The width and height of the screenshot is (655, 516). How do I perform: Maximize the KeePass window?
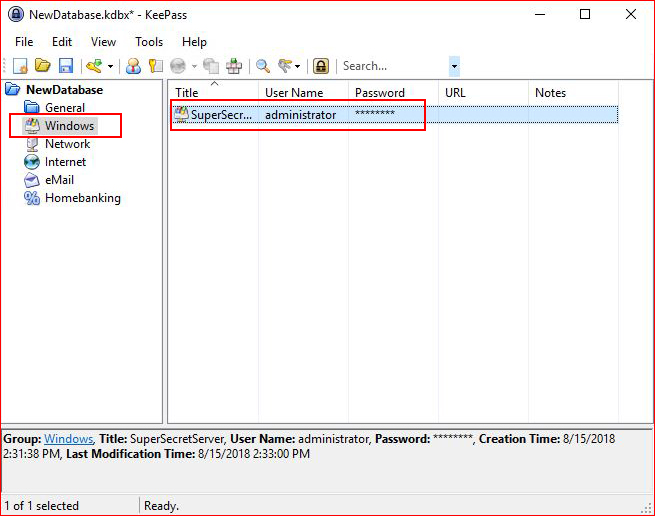[585, 15]
